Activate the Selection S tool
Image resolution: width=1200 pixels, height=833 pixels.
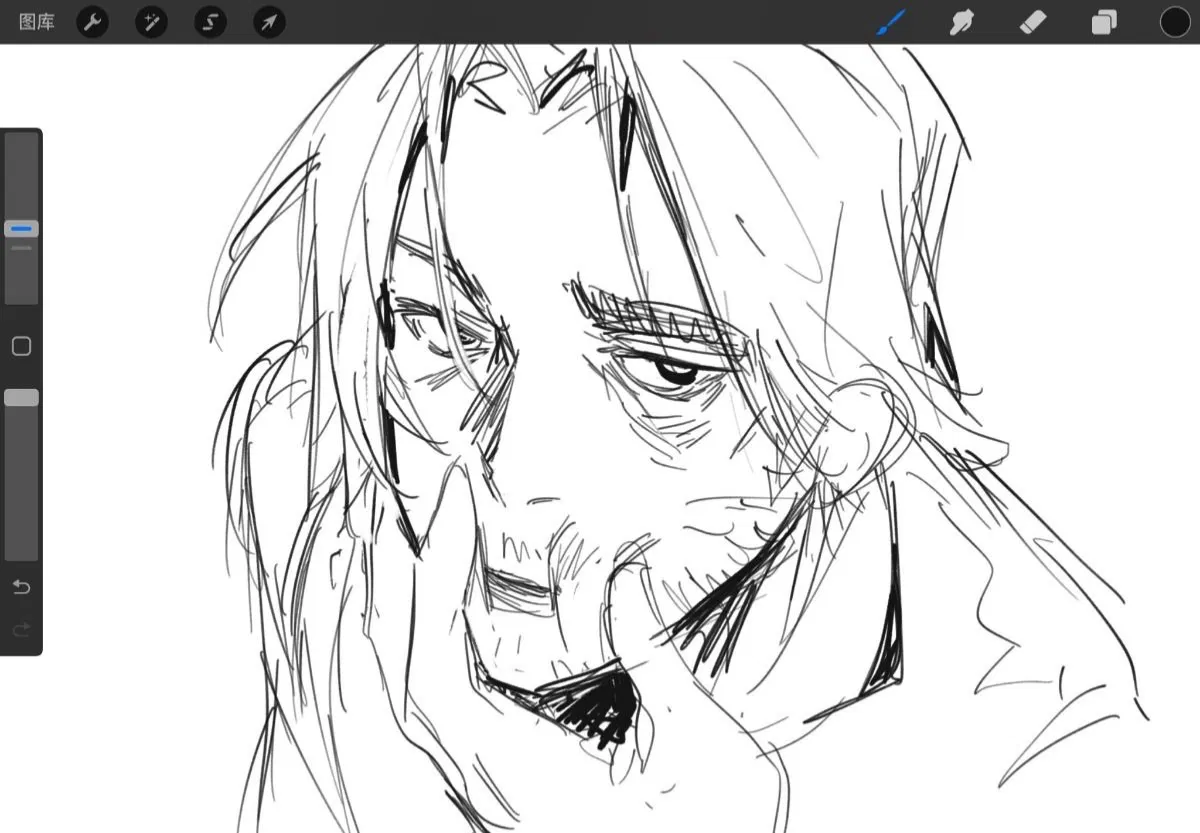pyautogui.click(x=210, y=22)
